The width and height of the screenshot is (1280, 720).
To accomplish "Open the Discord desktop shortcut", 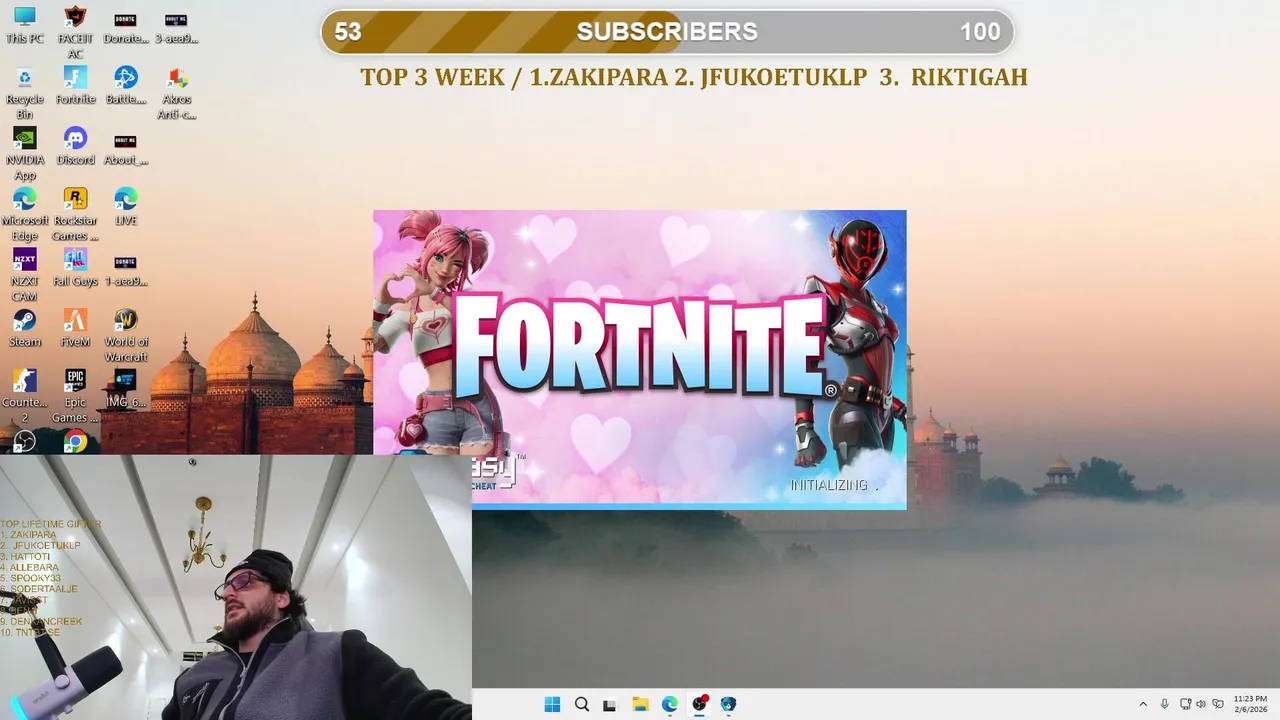I will point(75,147).
